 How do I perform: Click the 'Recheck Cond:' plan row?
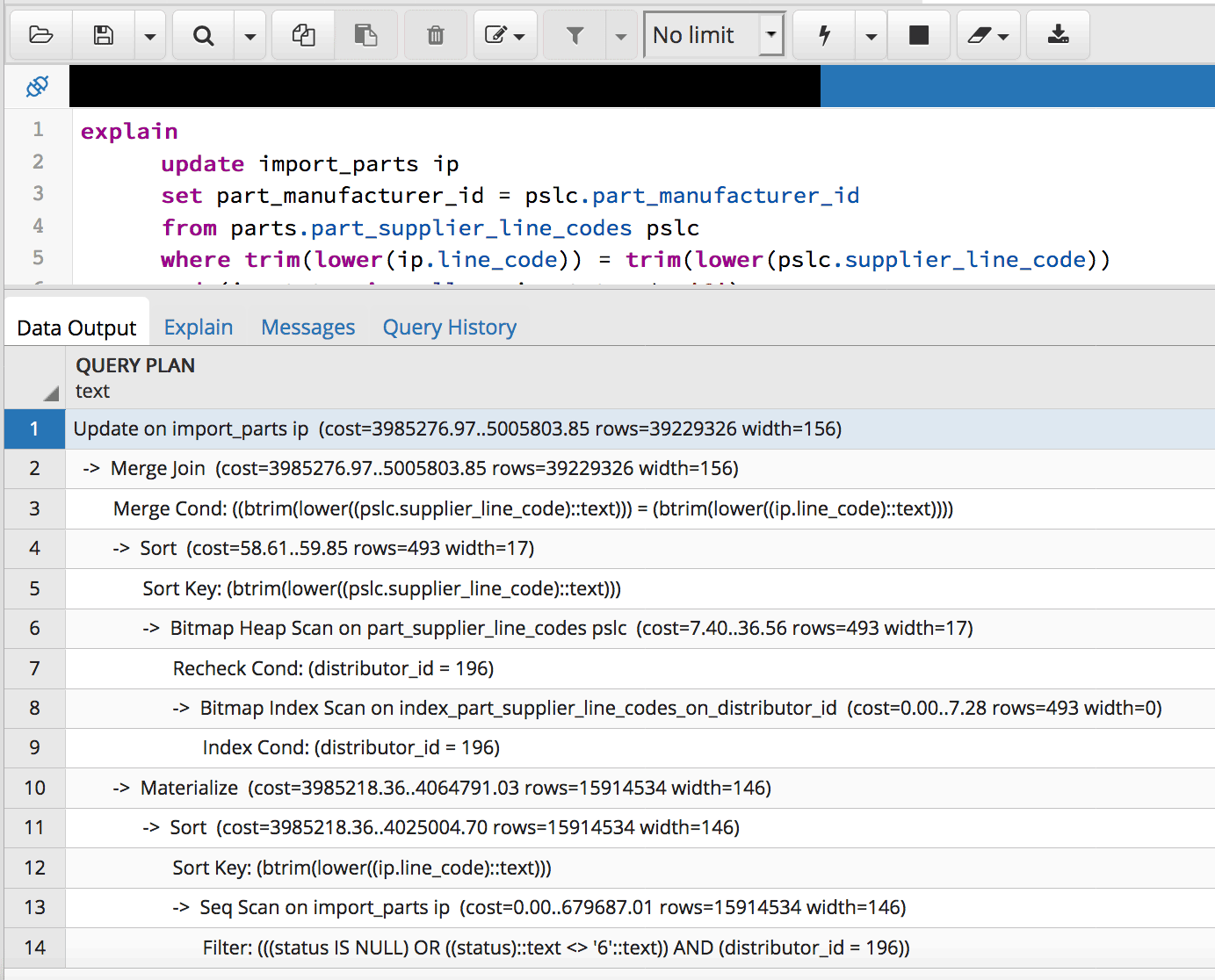pos(640,668)
